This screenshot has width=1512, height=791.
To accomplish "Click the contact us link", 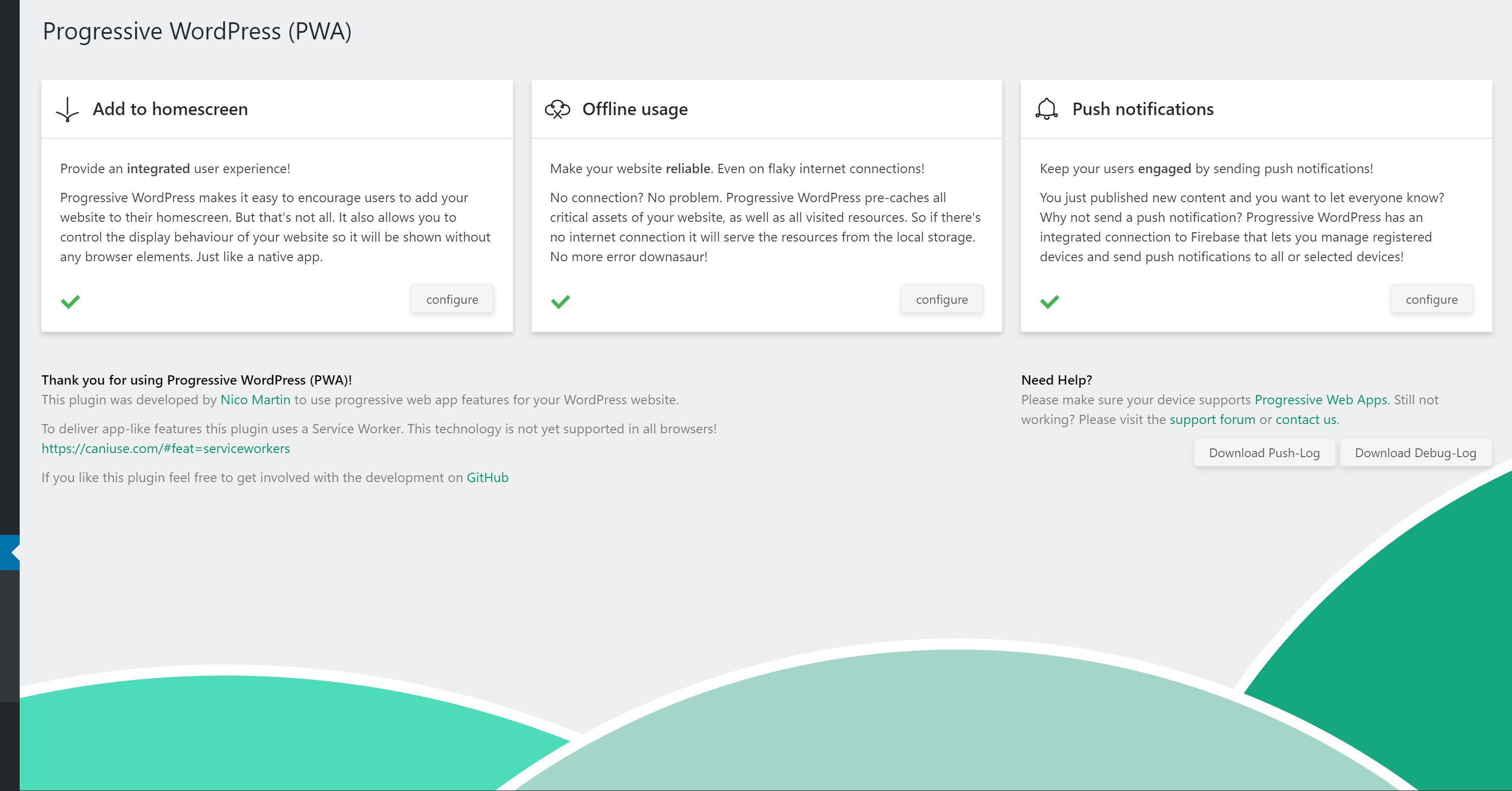I will pyautogui.click(x=1305, y=419).
